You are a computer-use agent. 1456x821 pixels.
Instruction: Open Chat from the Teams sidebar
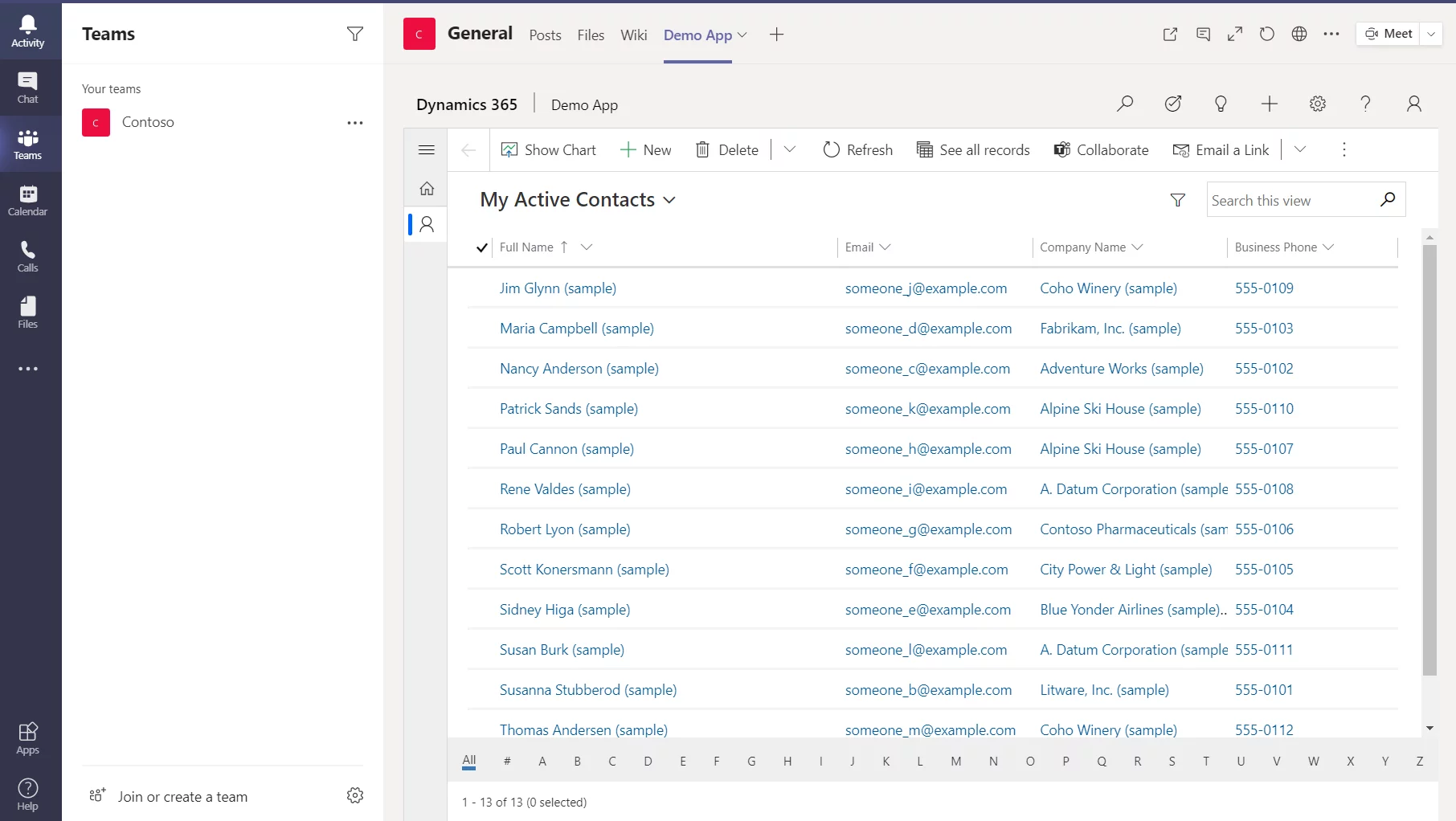[28, 88]
